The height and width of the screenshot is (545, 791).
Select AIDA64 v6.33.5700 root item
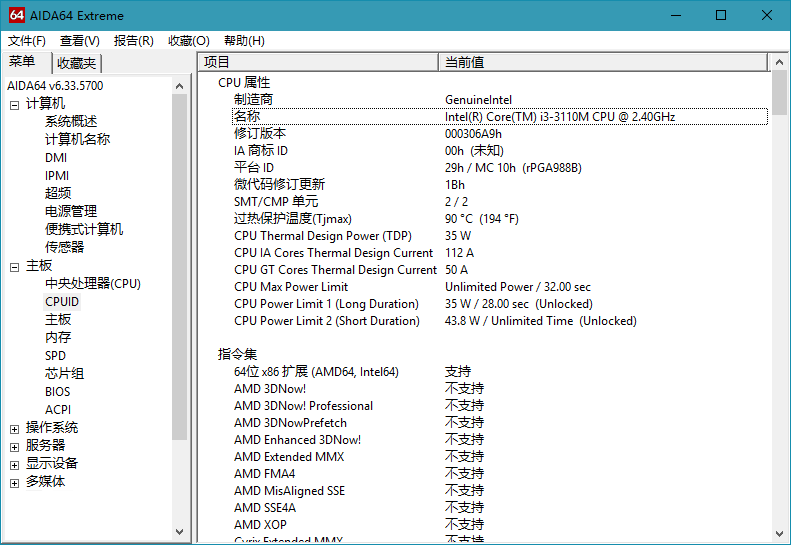coord(55,86)
